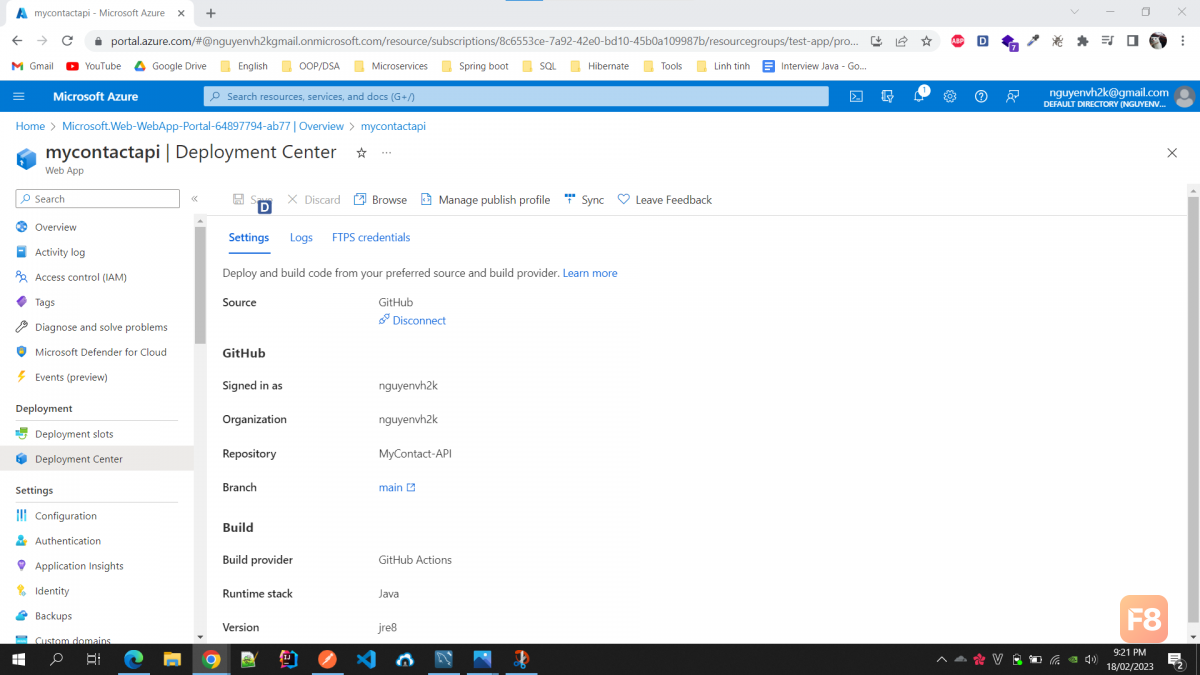
Task: Open the feedback icon in top bar
Action: (1013, 96)
